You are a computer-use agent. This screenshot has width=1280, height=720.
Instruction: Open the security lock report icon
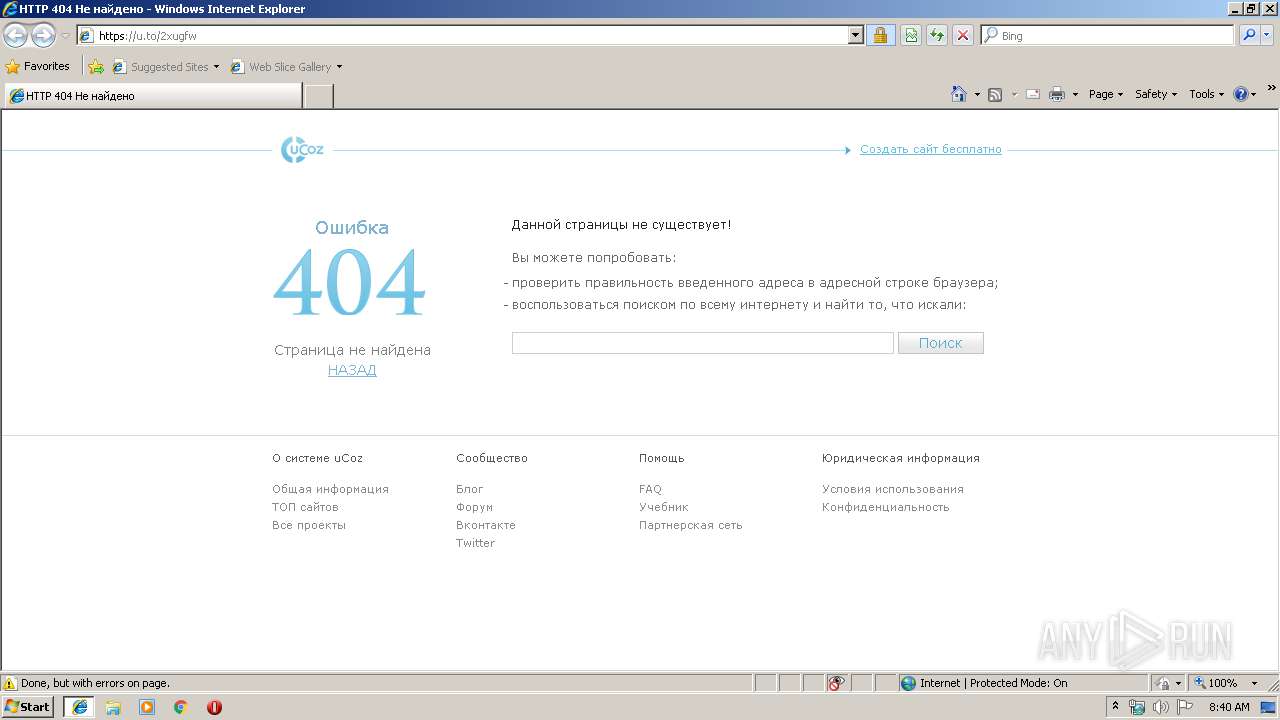(880, 35)
